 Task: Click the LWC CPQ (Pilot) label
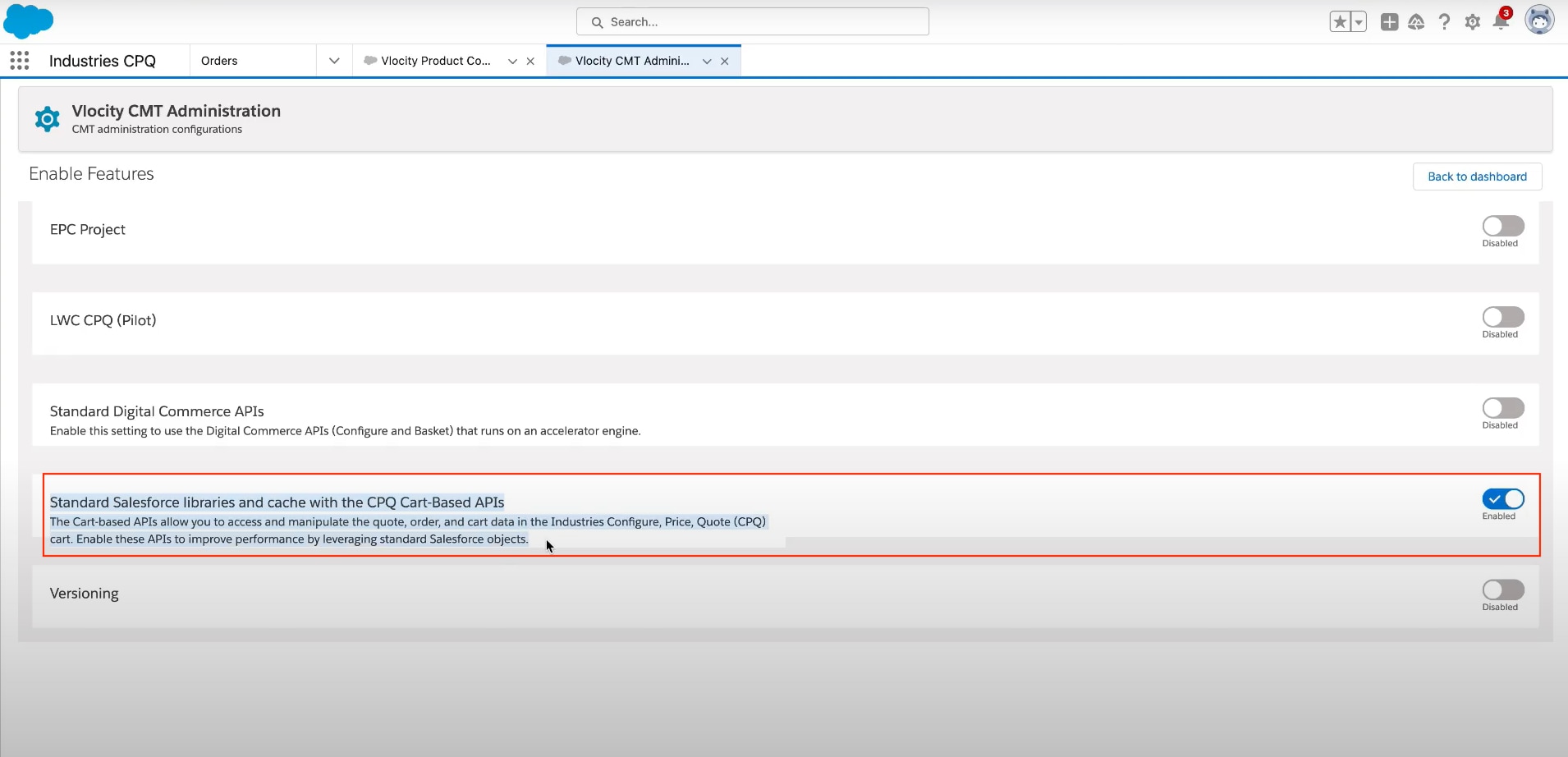coord(103,320)
